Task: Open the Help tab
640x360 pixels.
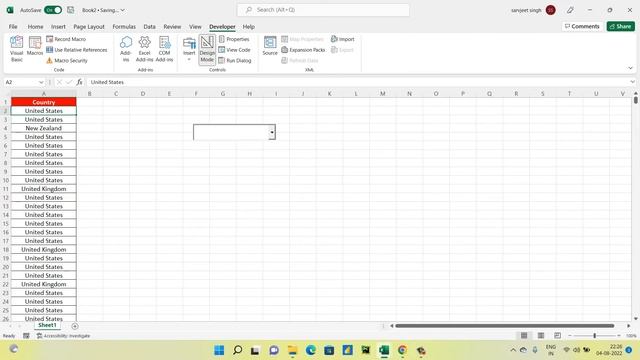Action: click(249, 27)
